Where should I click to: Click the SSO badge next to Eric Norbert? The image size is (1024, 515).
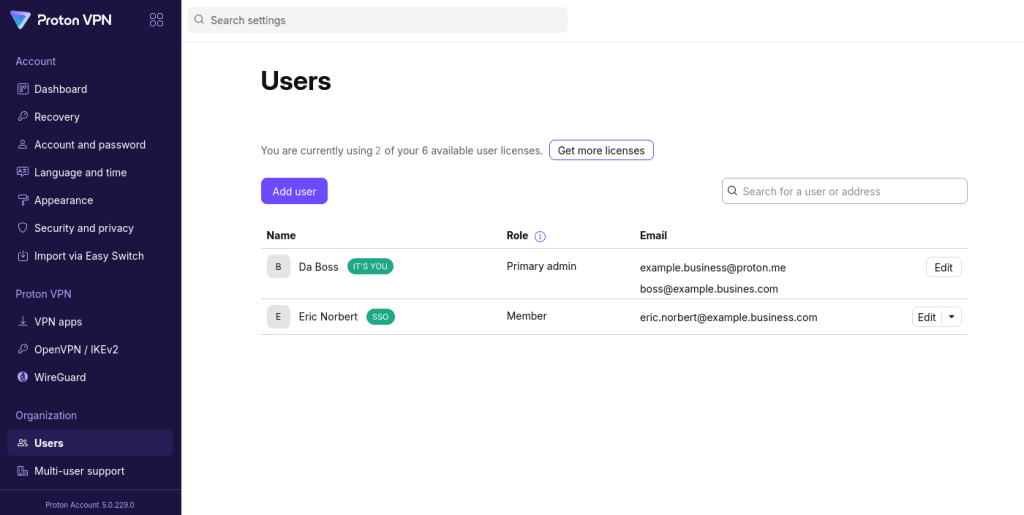380,317
